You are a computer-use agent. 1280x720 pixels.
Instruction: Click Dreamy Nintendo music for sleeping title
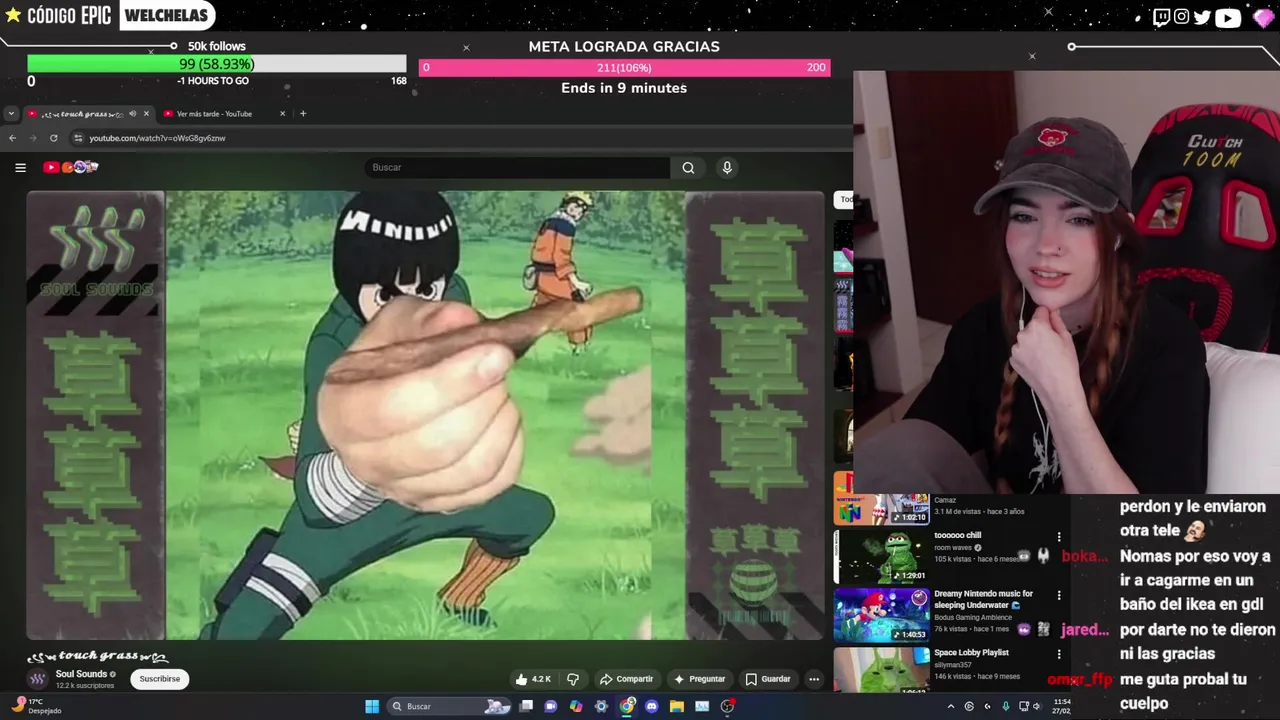[x=984, y=599]
